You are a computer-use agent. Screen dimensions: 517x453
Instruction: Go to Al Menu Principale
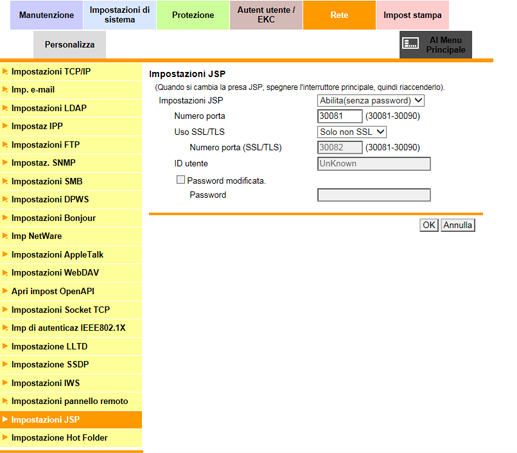(x=436, y=45)
